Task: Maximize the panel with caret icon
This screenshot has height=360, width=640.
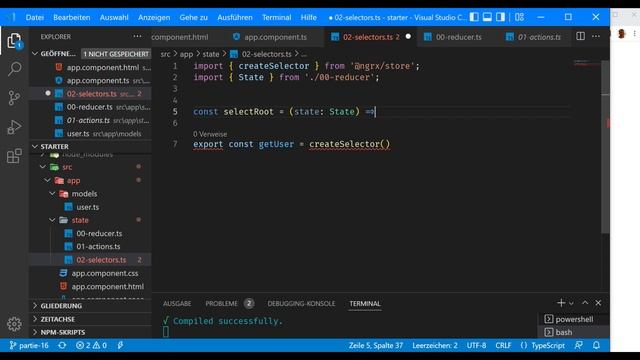Action: 585,303
